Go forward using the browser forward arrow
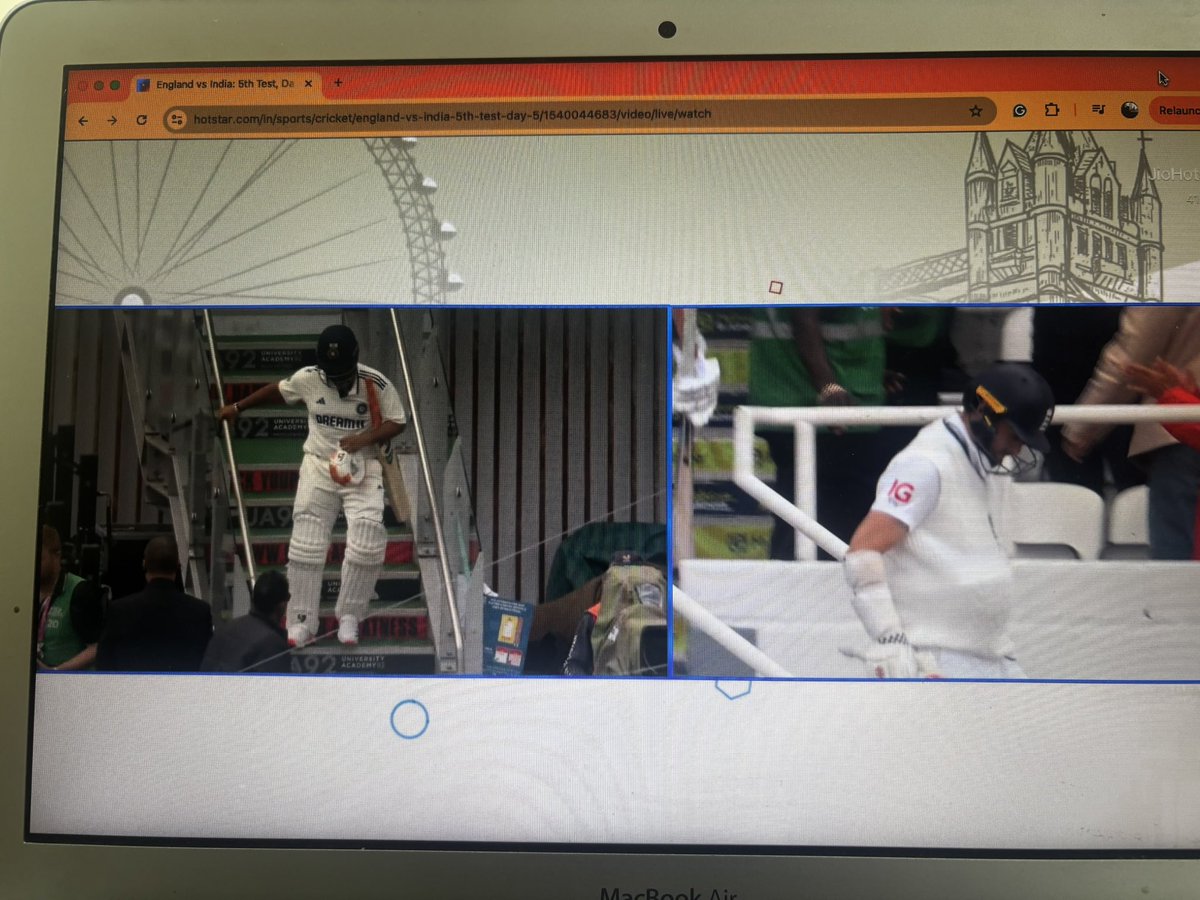Viewport: 1200px width, 900px height. [x=112, y=120]
